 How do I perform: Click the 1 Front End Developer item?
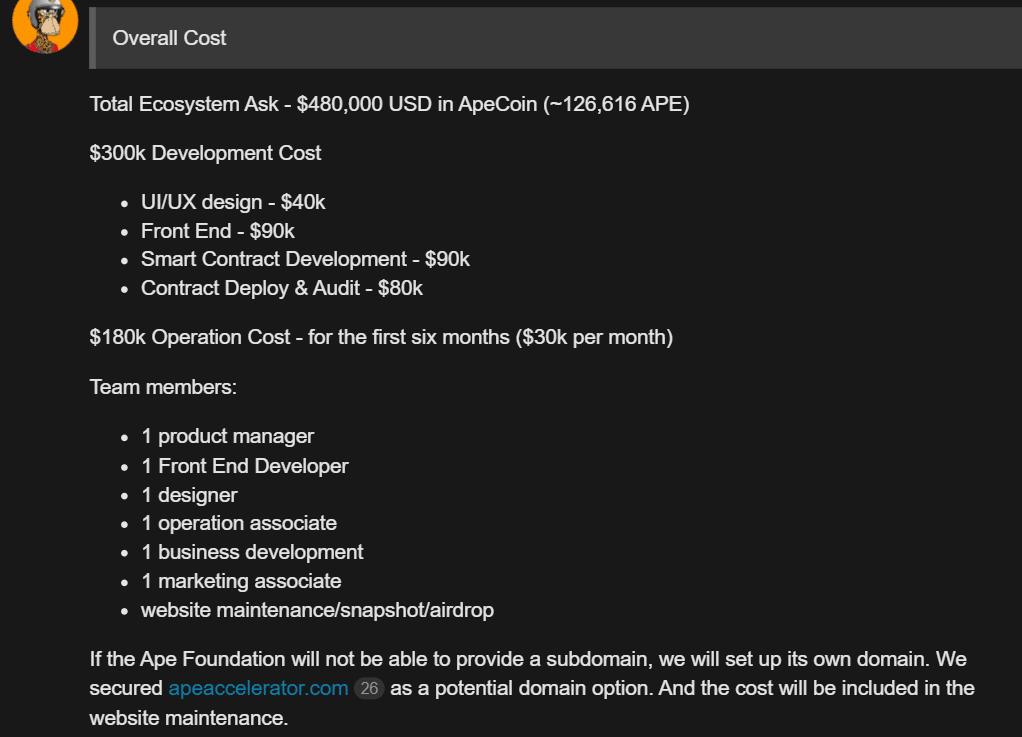click(x=244, y=466)
